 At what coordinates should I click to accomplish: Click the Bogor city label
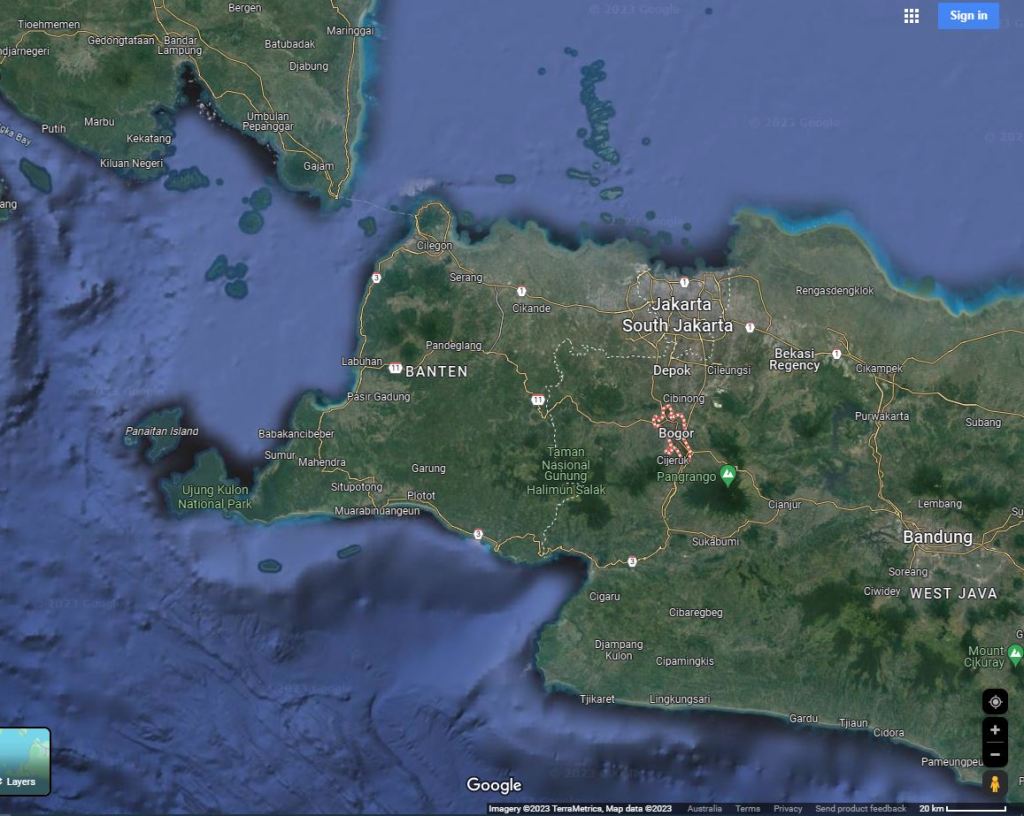click(x=676, y=433)
